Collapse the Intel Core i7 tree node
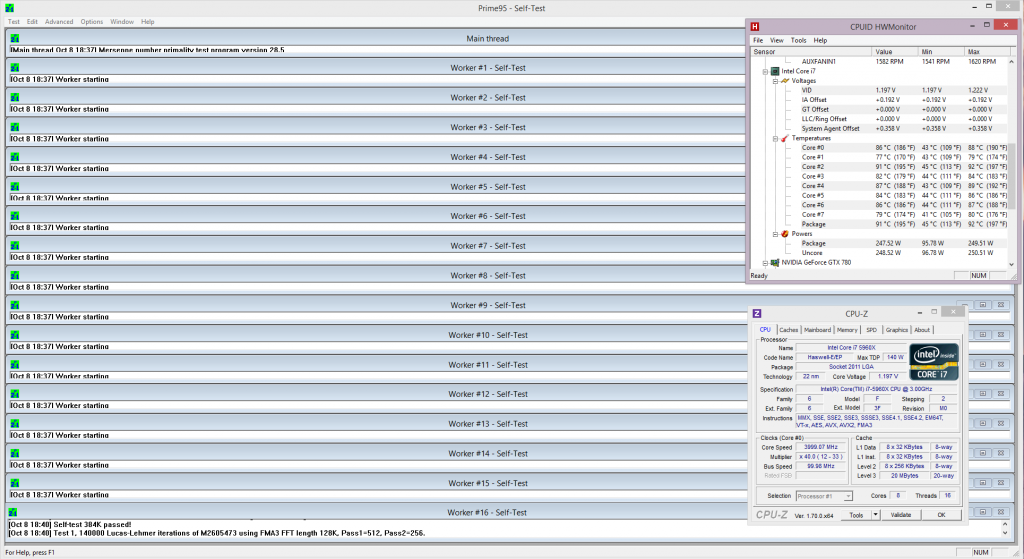Image resolution: width=1024 pixels, height=559 pixels. 765,71
